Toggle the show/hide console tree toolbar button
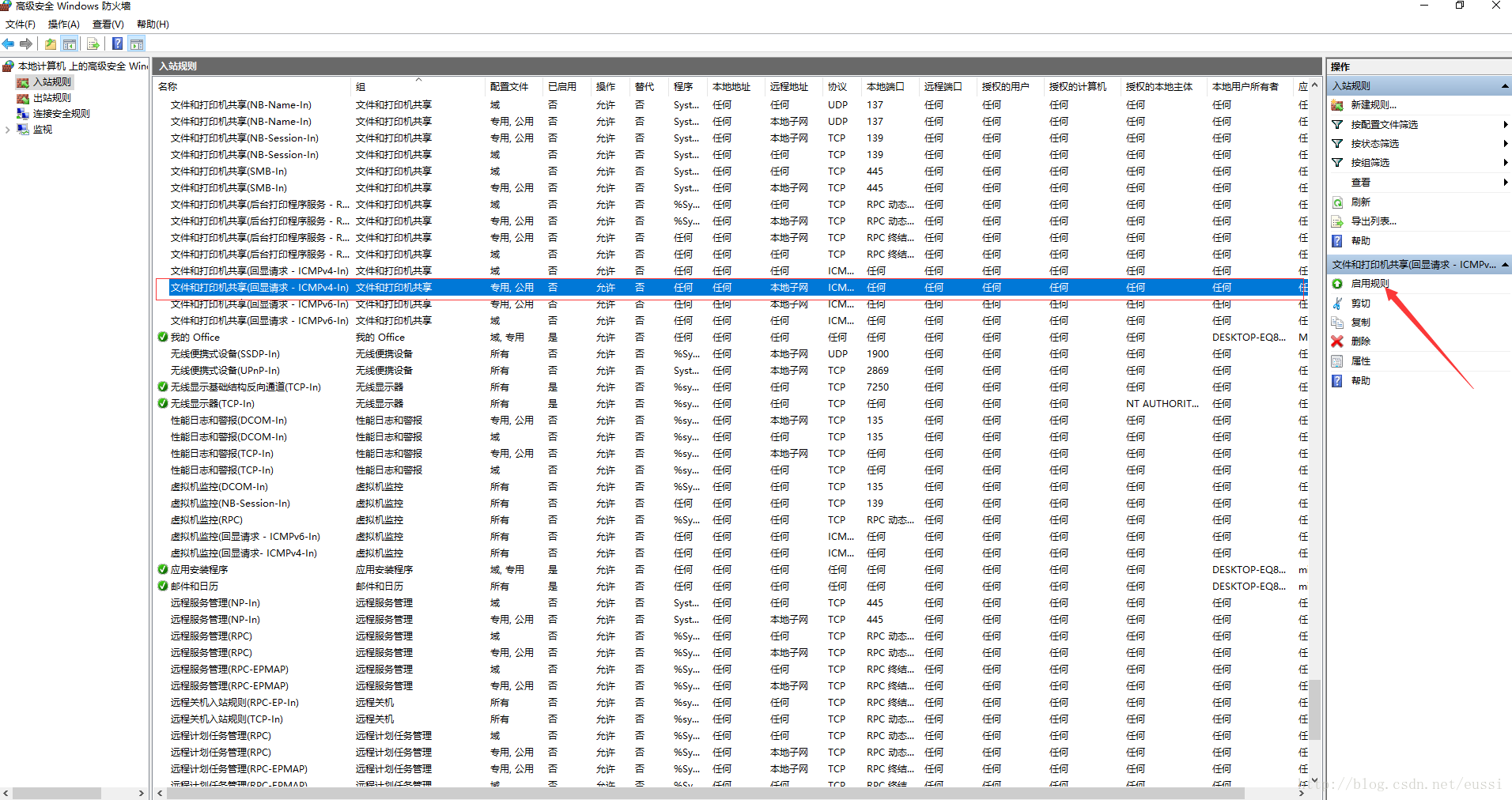This screenshot has width=1512, height=800. coord(70,44)
